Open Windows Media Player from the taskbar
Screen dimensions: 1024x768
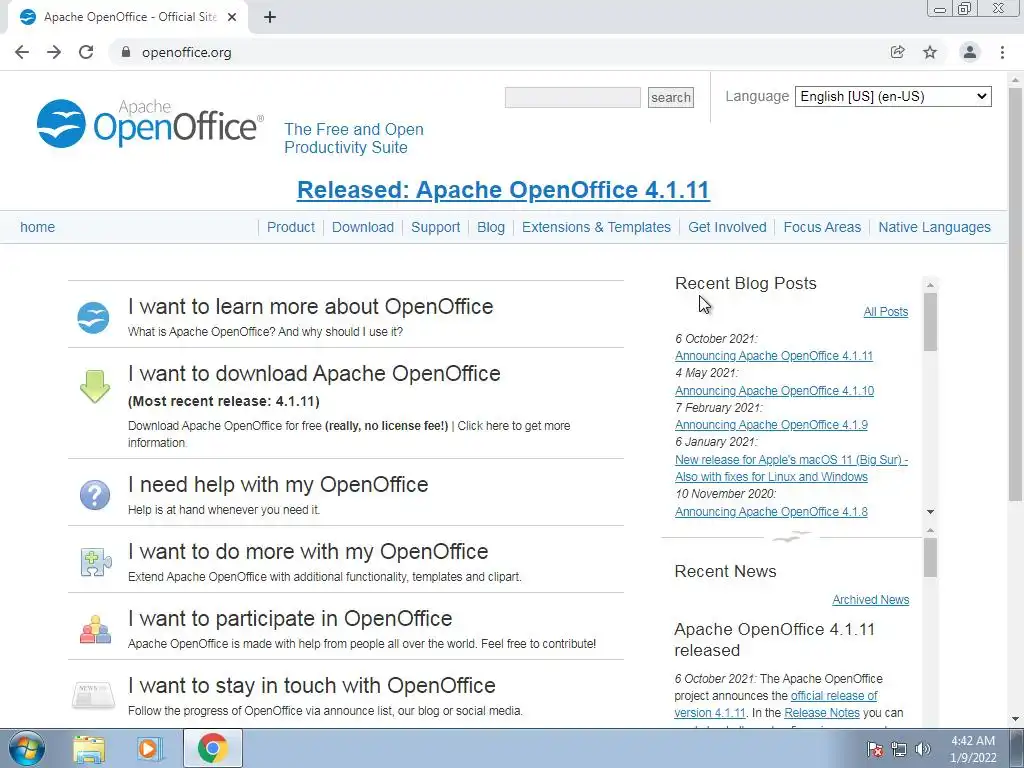coord(150,748)
